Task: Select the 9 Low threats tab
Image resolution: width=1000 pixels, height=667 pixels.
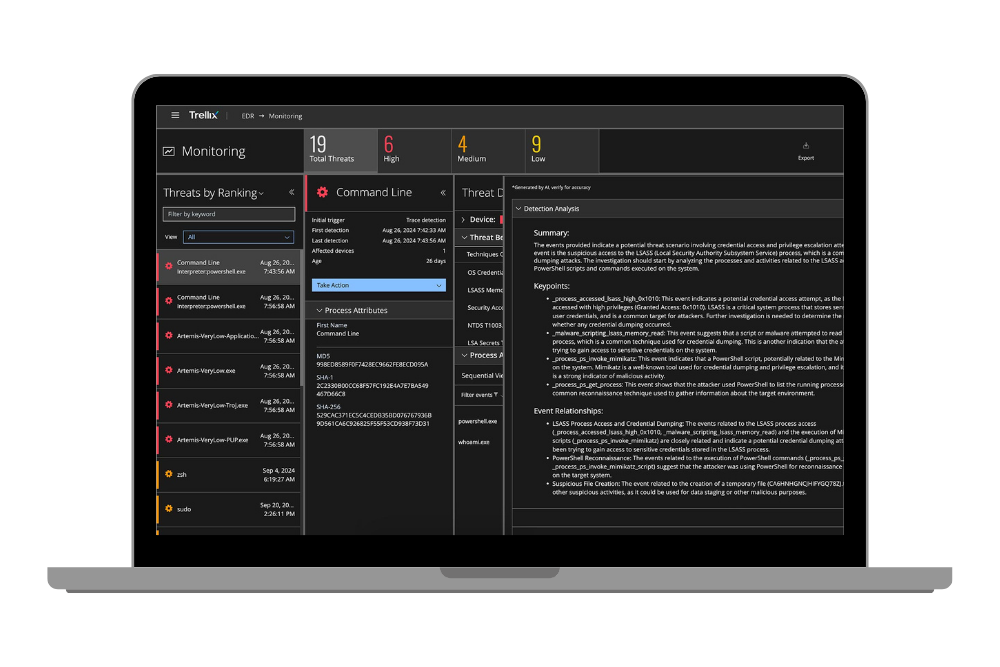Action: click(x=562, y=150)
